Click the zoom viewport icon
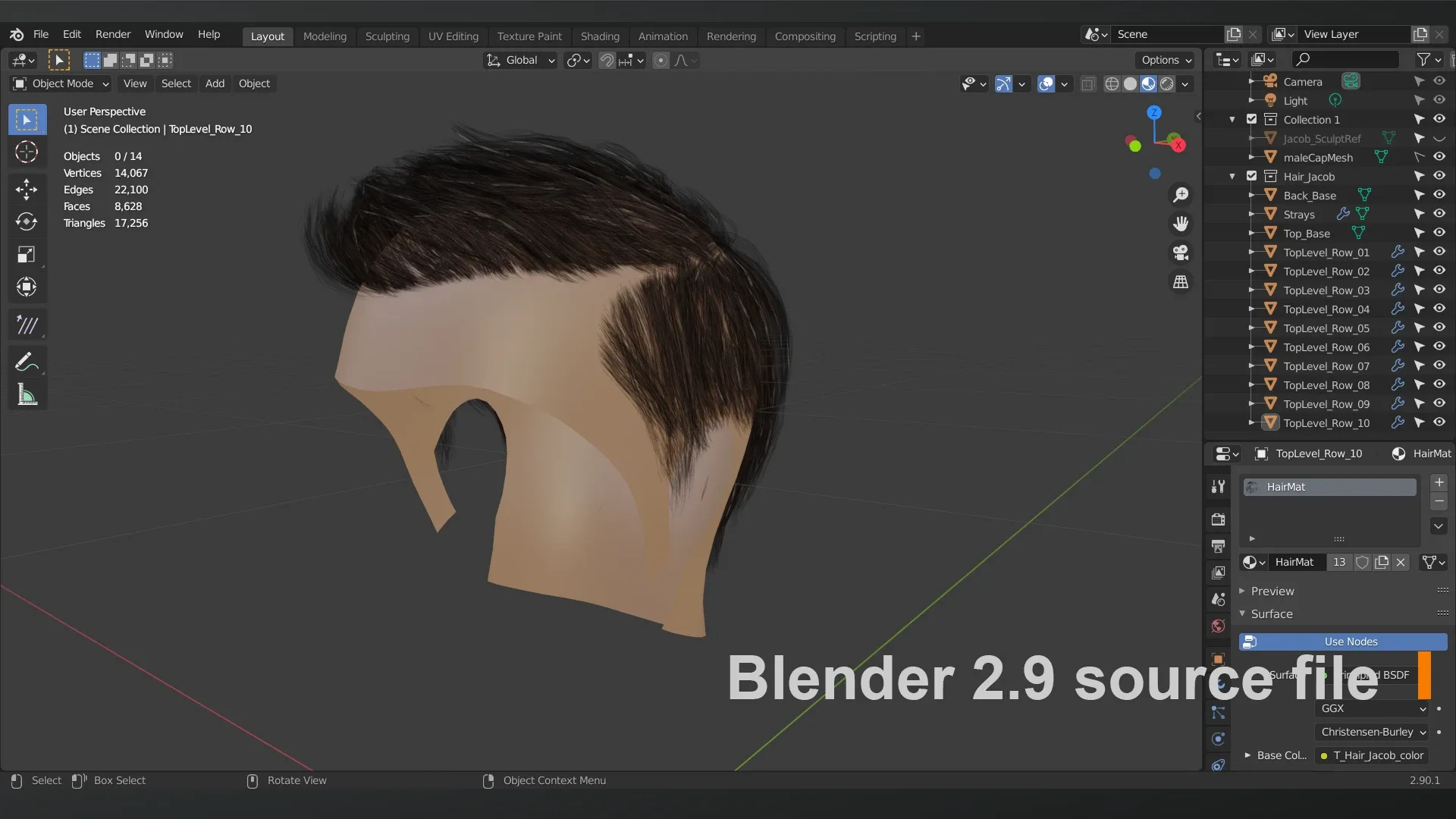1456x819 pixels. tap(1181, 195)
